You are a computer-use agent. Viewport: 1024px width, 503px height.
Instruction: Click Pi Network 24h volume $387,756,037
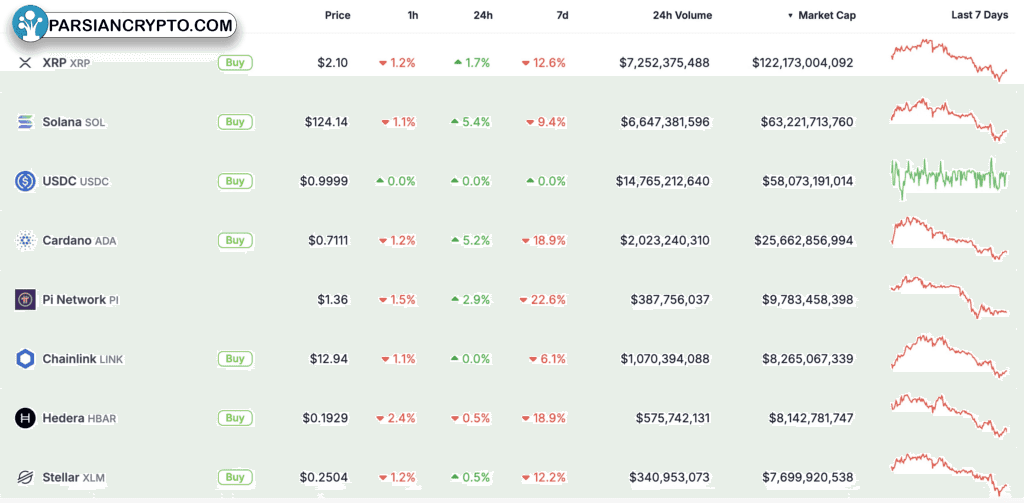click(670, 300)
